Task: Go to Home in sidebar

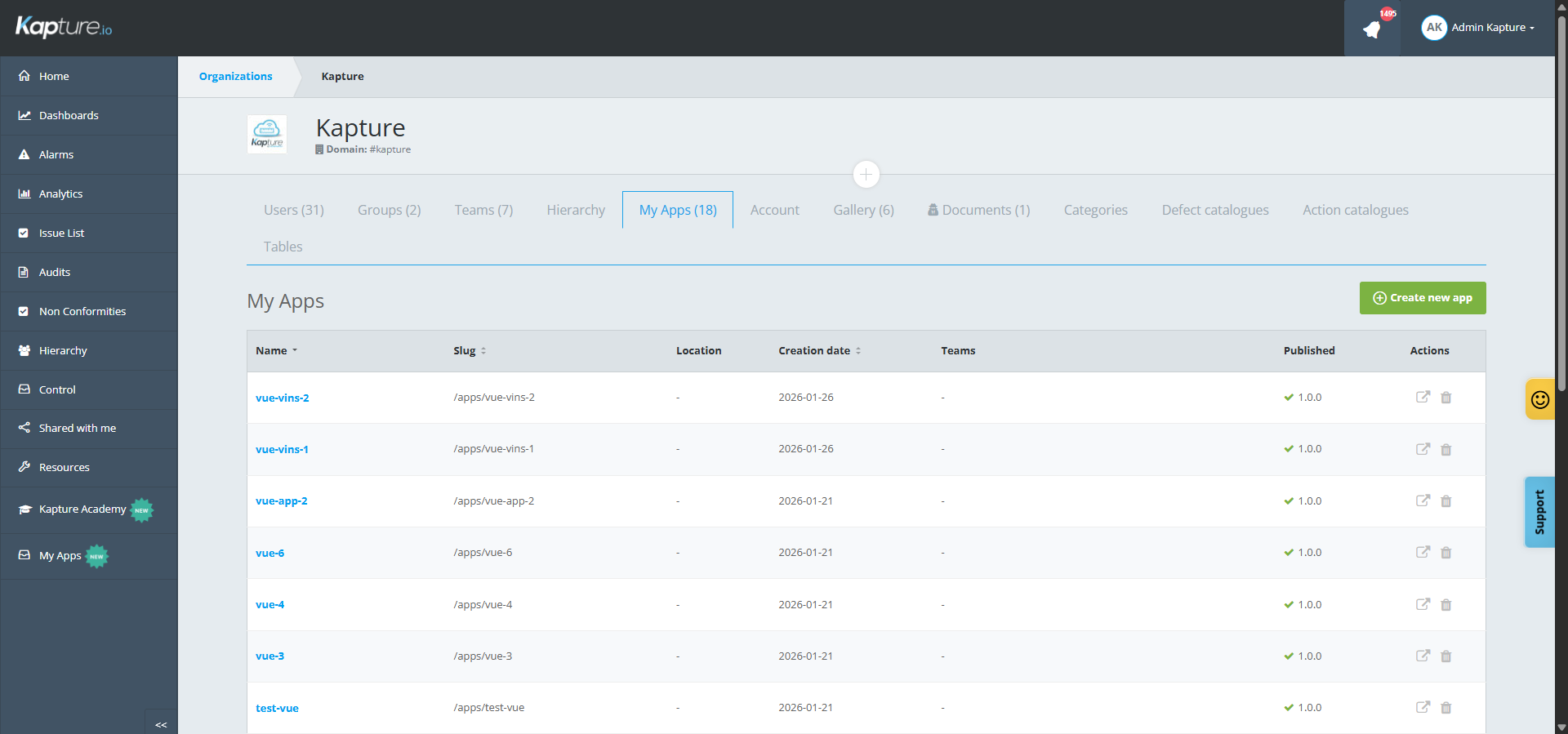Action: coord(88,76)
